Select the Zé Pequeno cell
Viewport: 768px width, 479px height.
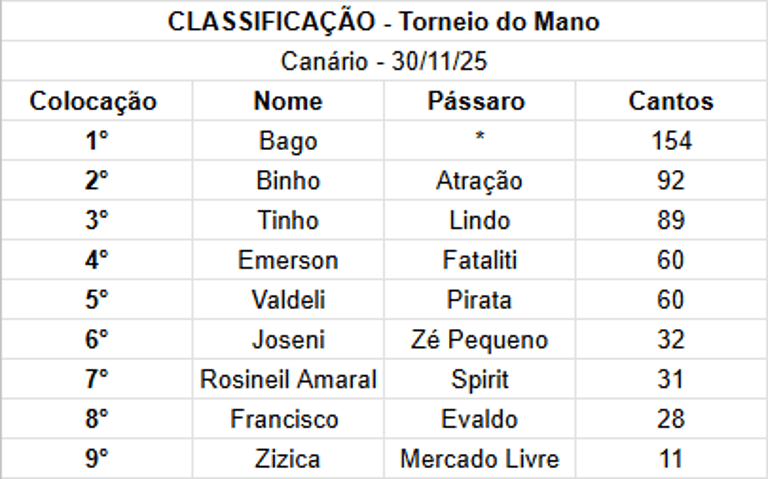coord(480,339)
